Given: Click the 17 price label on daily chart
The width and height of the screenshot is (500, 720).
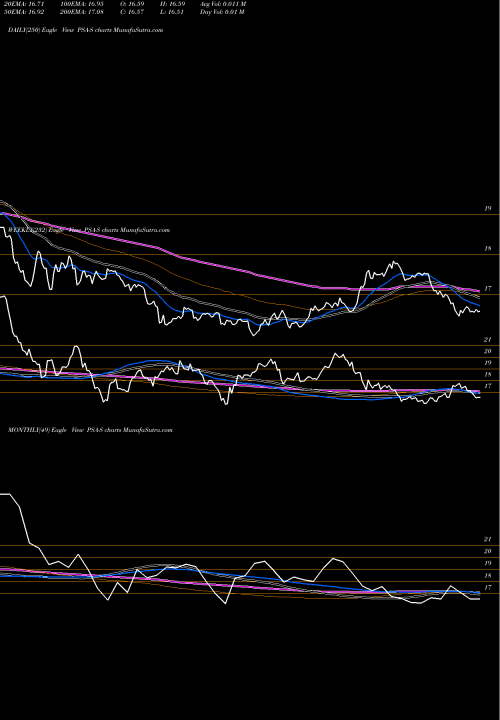Looking at the screenshot, I should (488, 288).
